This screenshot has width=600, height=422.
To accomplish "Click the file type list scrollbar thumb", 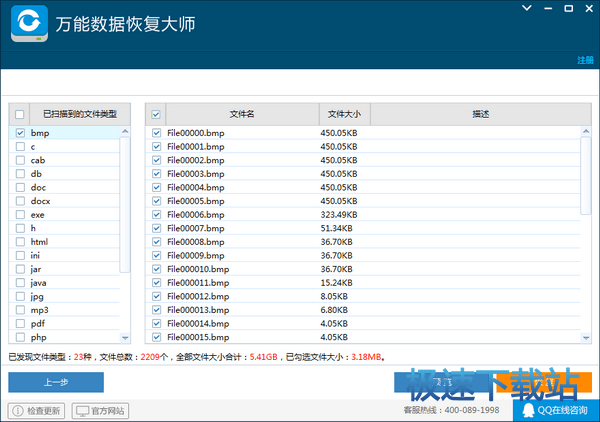I will coord(125,205).
